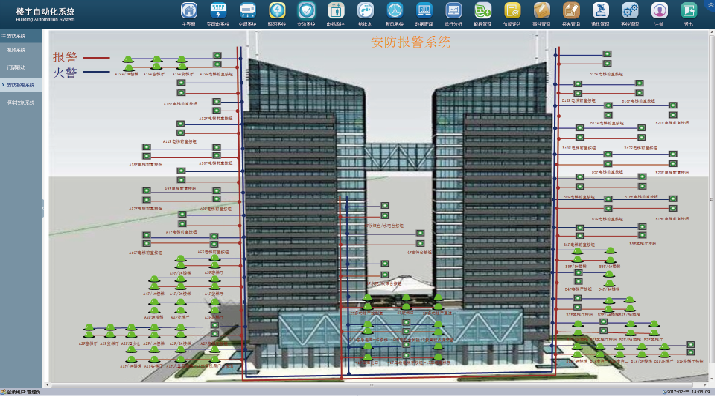Open the brown notebook with pen icon
Viewport: 715px width, 396px height.
click(571, 10)
